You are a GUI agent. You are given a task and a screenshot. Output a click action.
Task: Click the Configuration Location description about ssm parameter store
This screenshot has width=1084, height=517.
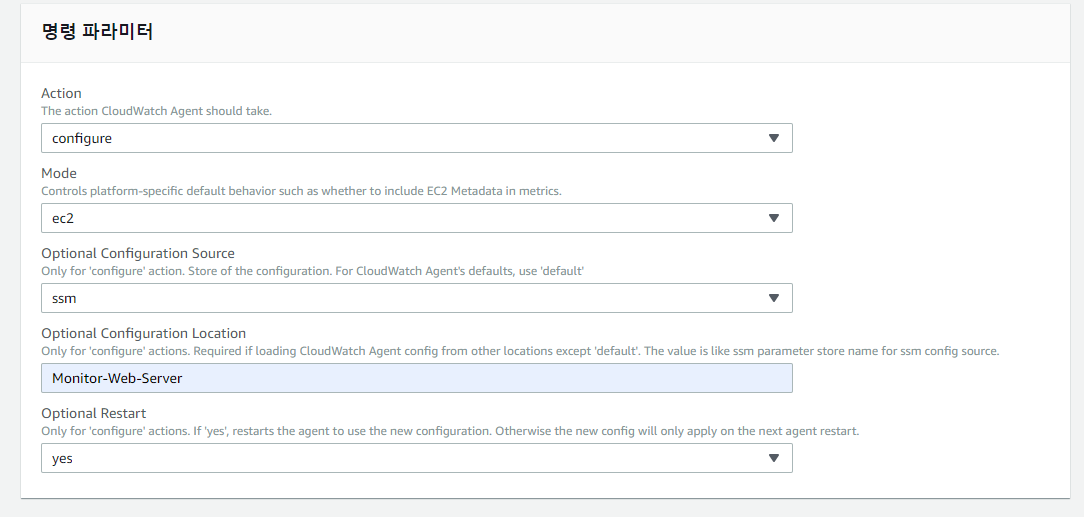click(520, 351)
